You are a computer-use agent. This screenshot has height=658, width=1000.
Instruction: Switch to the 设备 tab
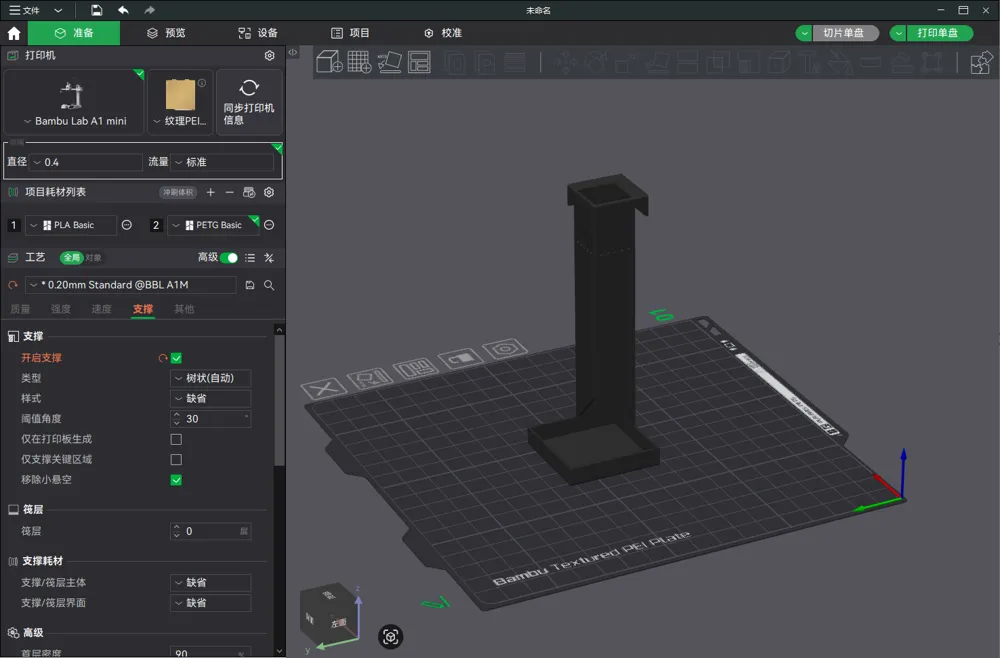[258, 33]
